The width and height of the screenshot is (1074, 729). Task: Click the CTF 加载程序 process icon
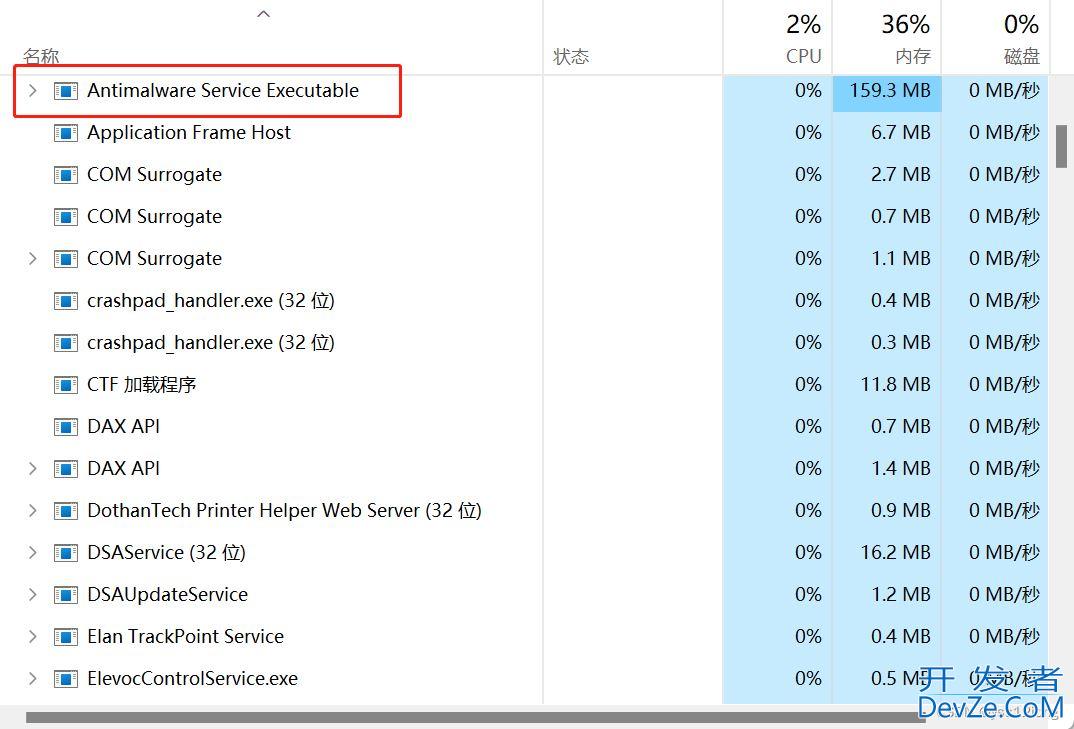click(x=66, y=384)
